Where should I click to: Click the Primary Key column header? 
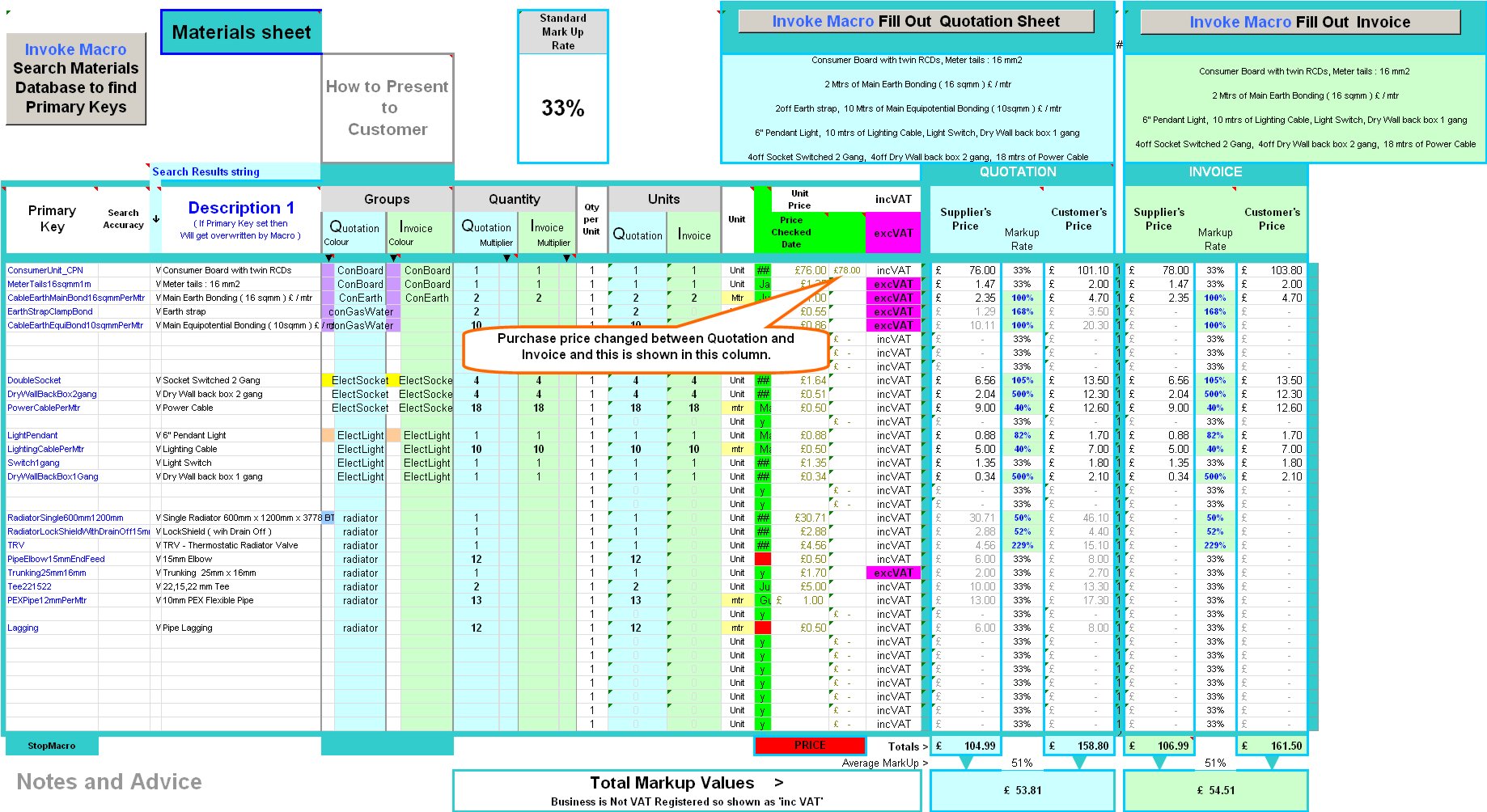point(52,218)
